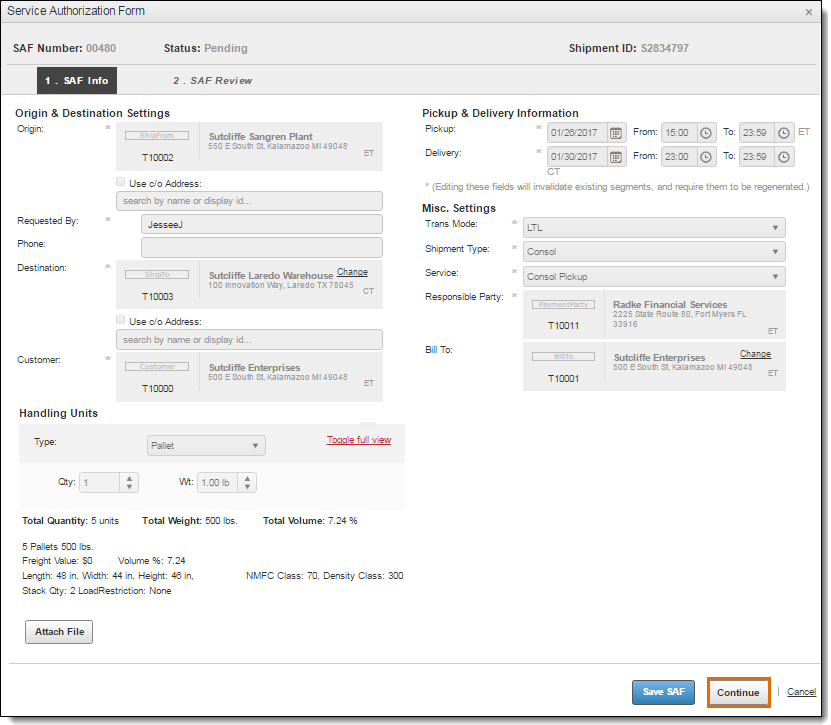The height and width of the screenshot is (725, 831).
Task: Click the Continue button
Action: (x=738, y=692)
